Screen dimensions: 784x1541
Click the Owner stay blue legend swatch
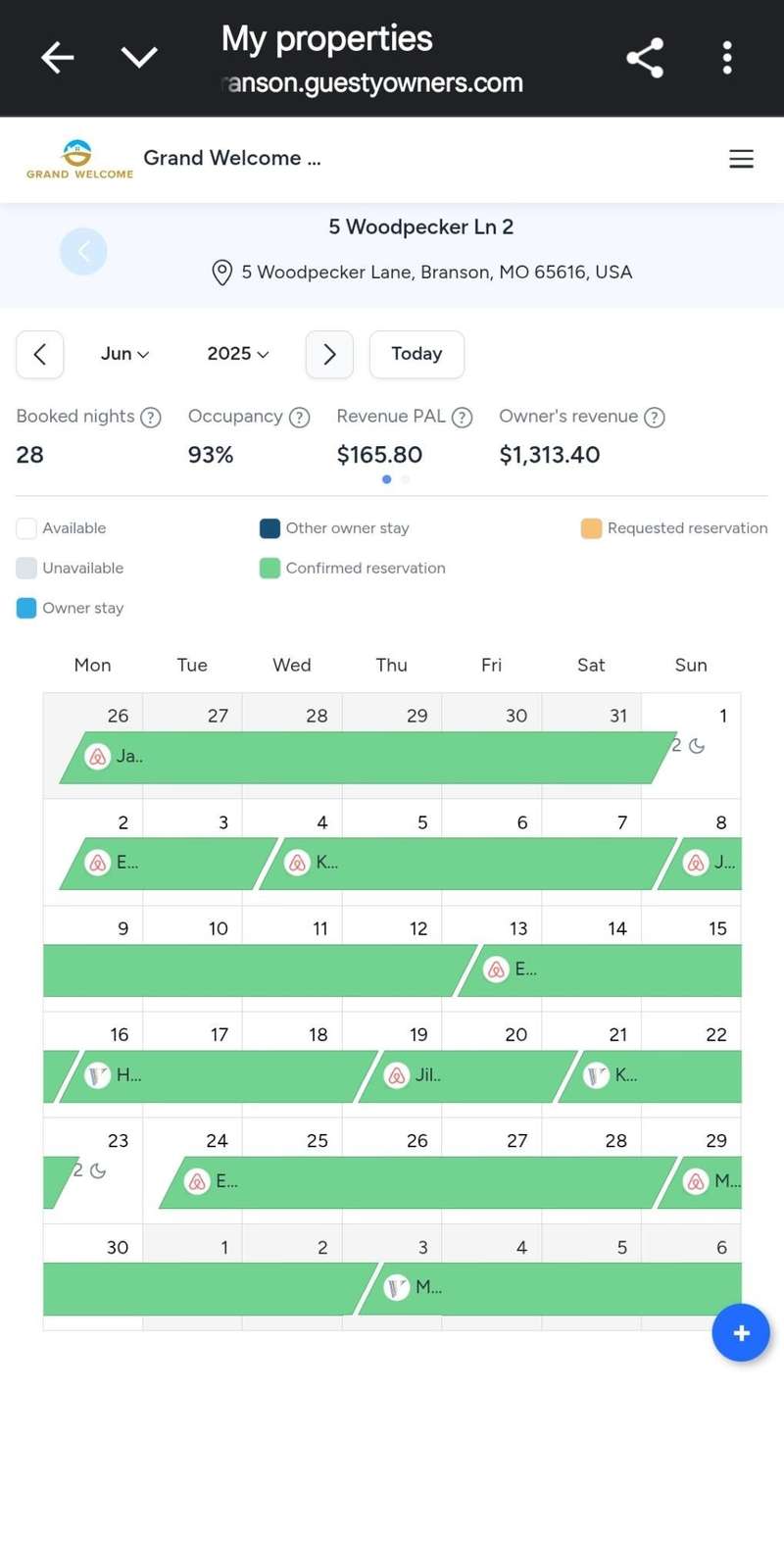point(26,609)
